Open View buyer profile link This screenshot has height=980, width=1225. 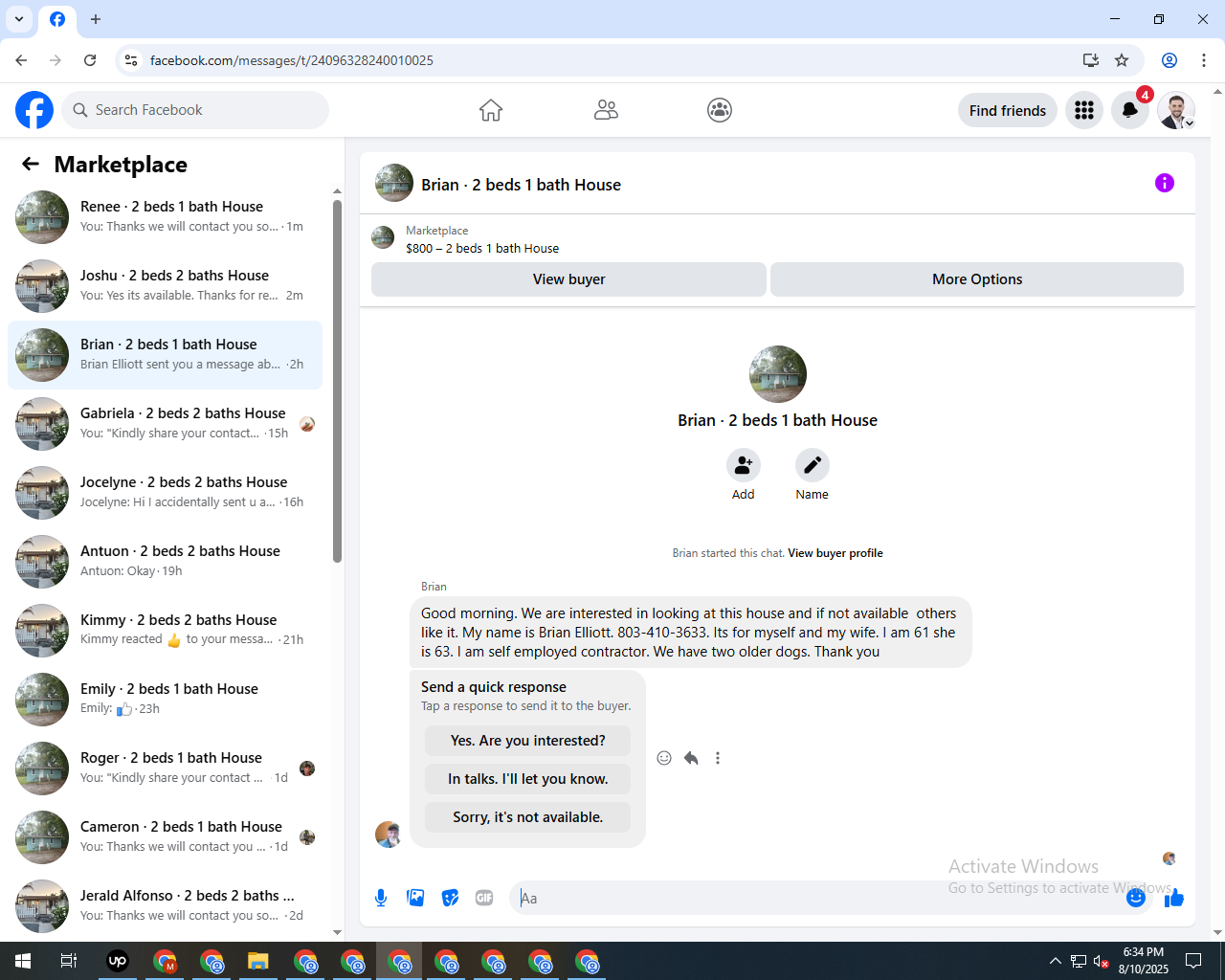[835, 553]
